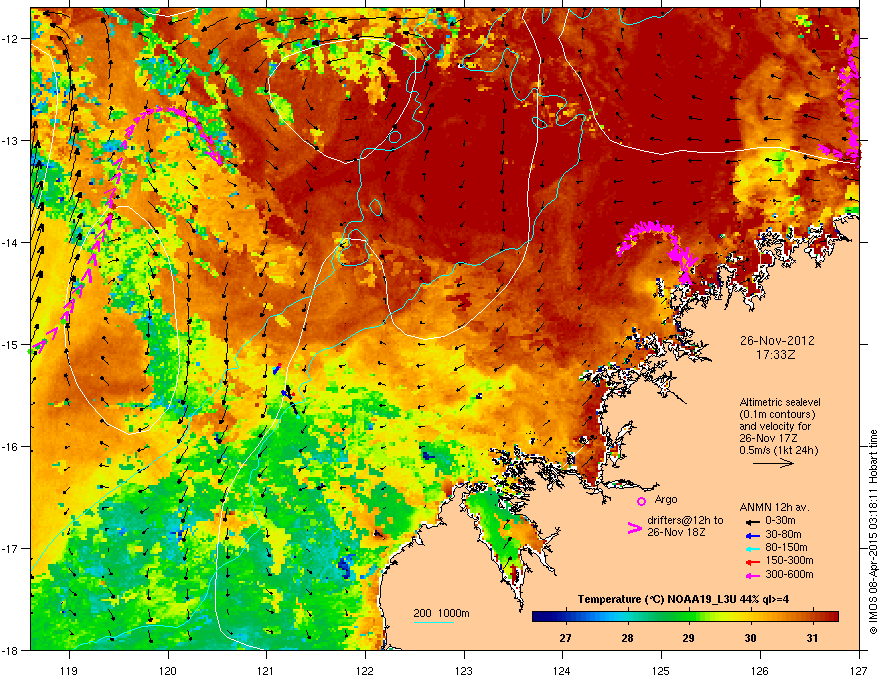Click the '30' tick label under color bar
Image resolution: width=880 pixels, height=680 pixels.
coord(750,638)
